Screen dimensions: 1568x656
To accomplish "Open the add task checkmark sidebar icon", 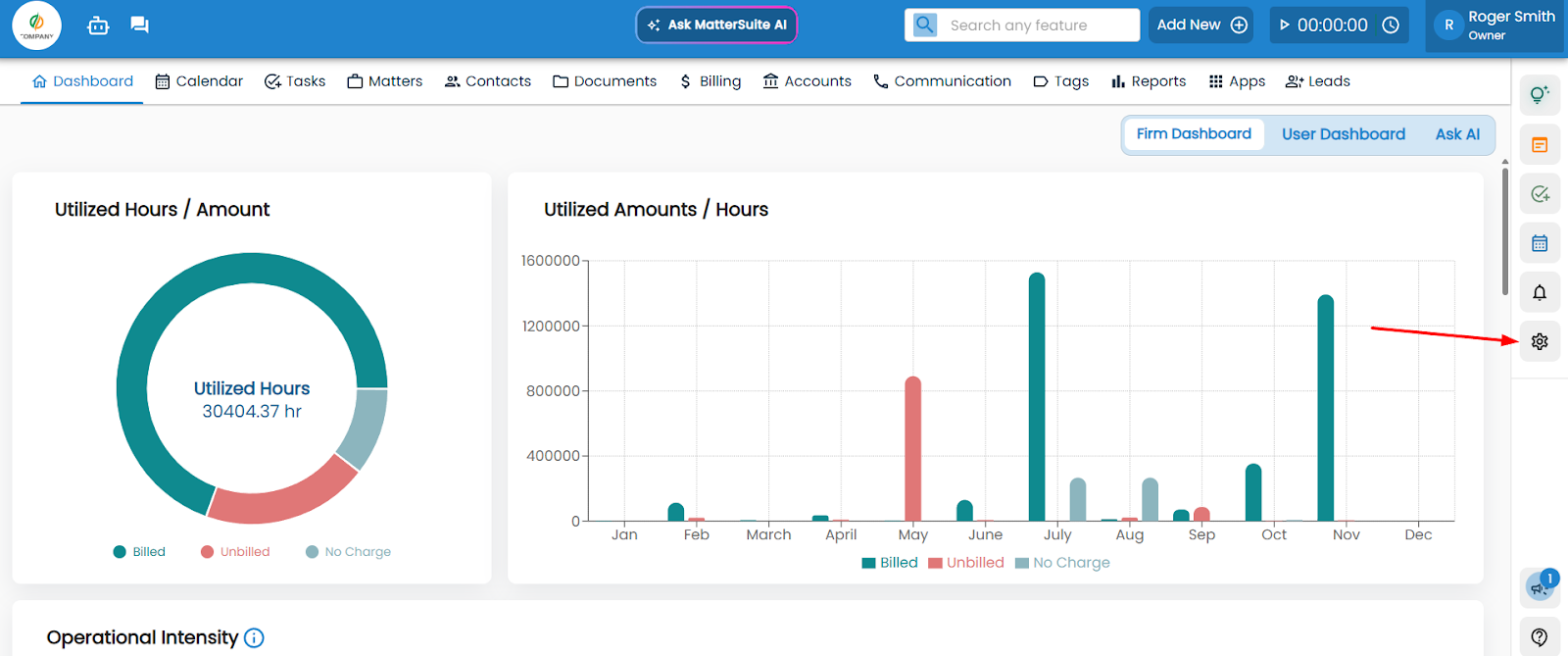I will tap(1540, 194).
